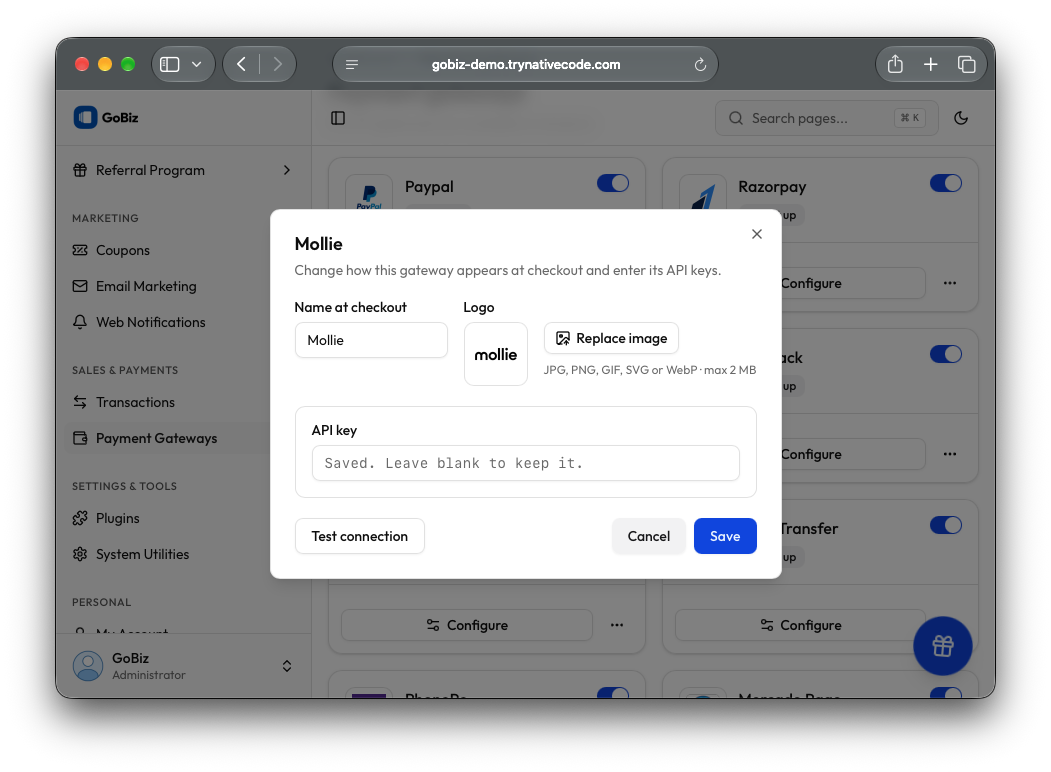The image size is (1051, 772).
Task: Cancel the Mollie gateway dialog
Action: tap(649, 536)
